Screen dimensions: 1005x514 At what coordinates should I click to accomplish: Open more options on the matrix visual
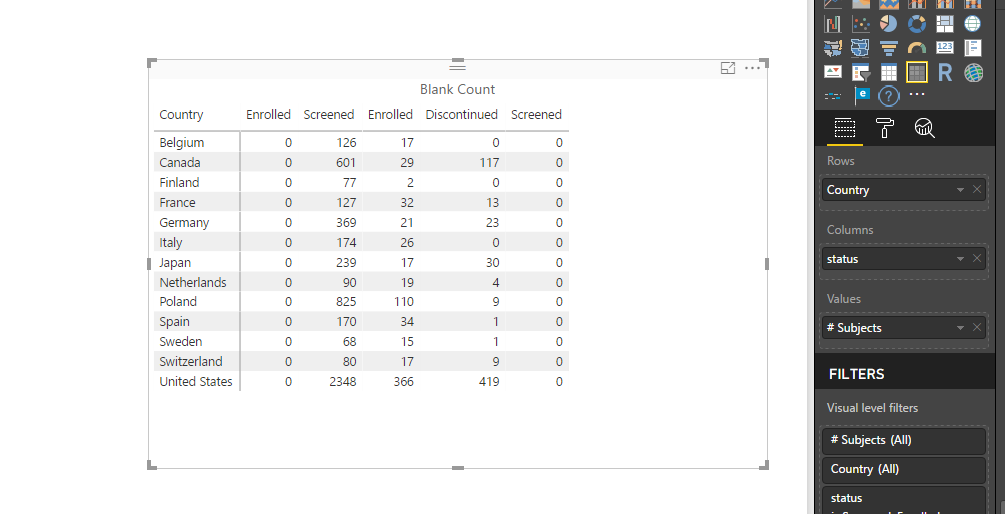pyautogui.click(x=752, y=68)
